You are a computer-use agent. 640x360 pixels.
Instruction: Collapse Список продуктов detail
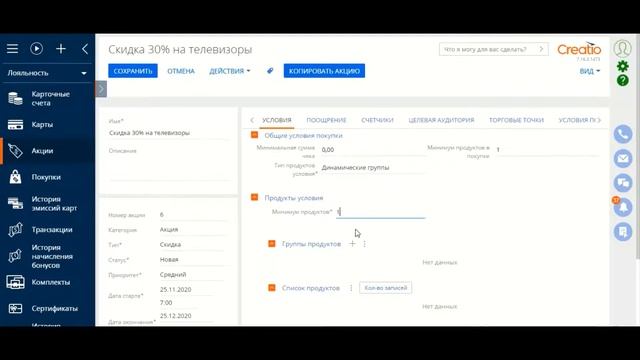(271, 288)
